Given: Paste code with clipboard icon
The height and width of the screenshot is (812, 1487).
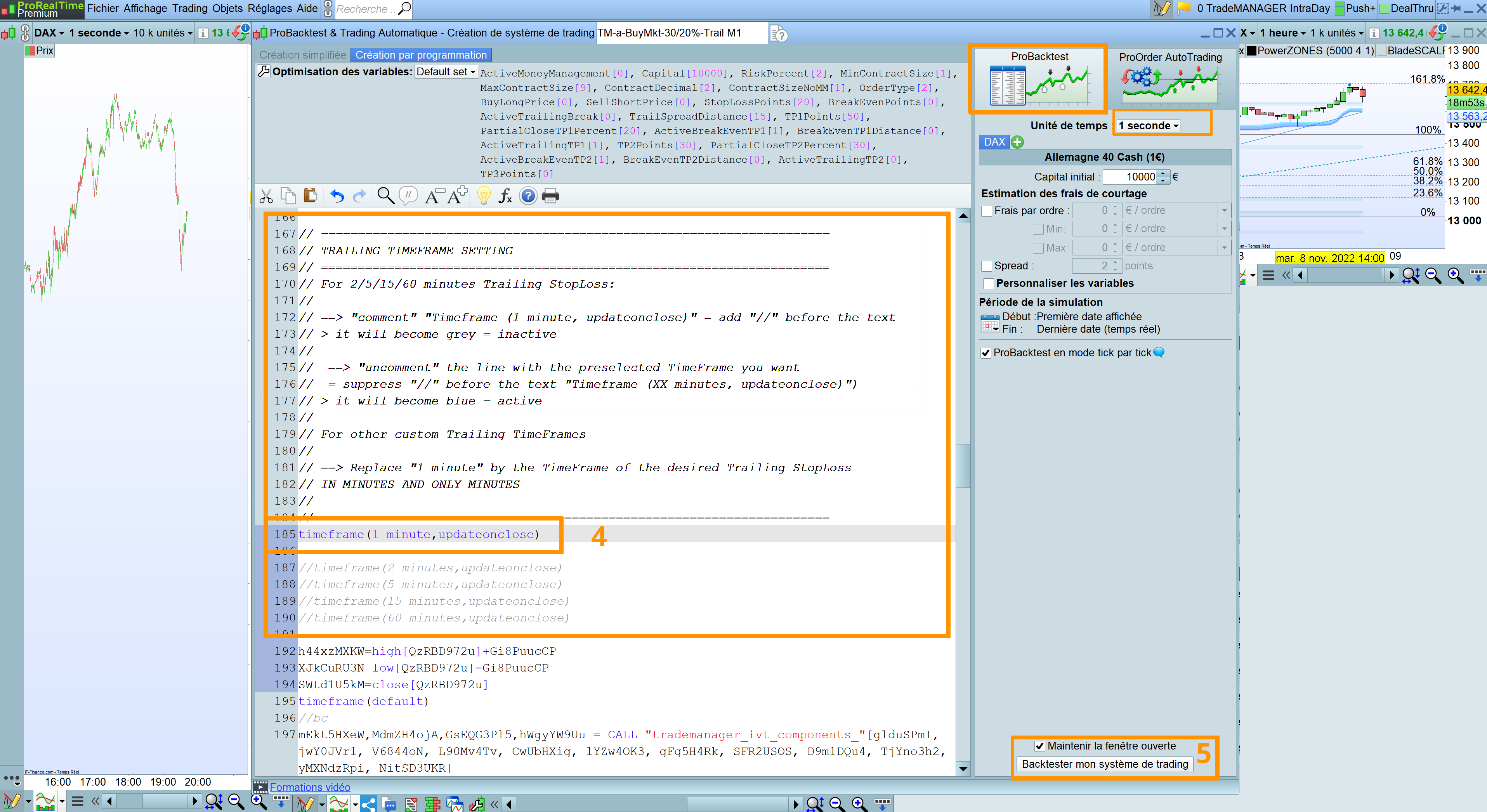Looking at the screenshot, I should click(x=310, y=196).
